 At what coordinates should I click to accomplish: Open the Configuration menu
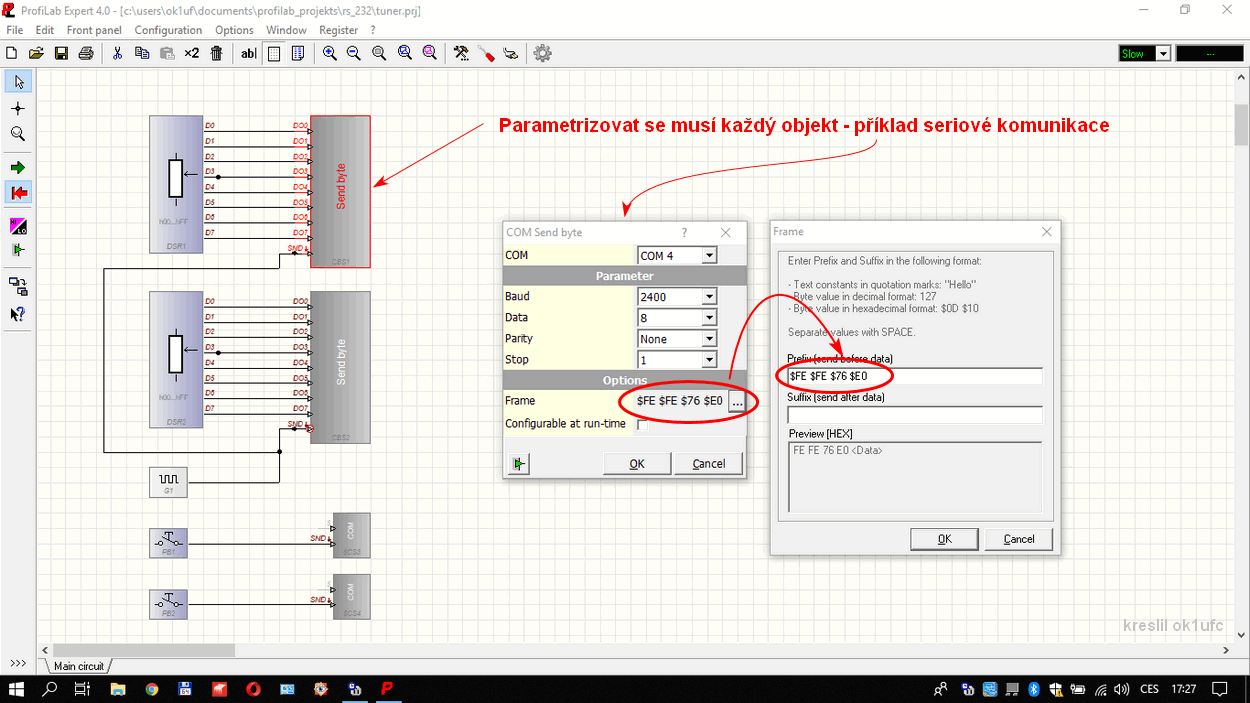(168, 30)
